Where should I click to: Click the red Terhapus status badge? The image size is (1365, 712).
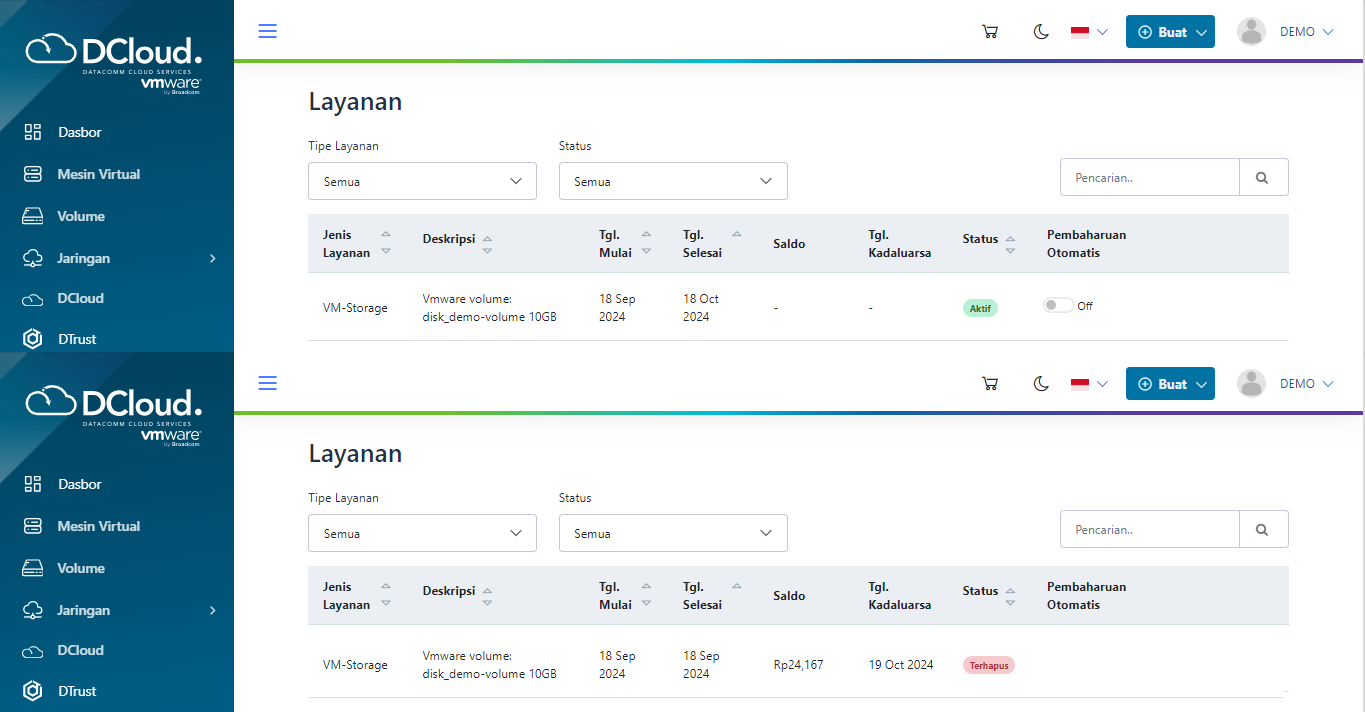(988, 665)
